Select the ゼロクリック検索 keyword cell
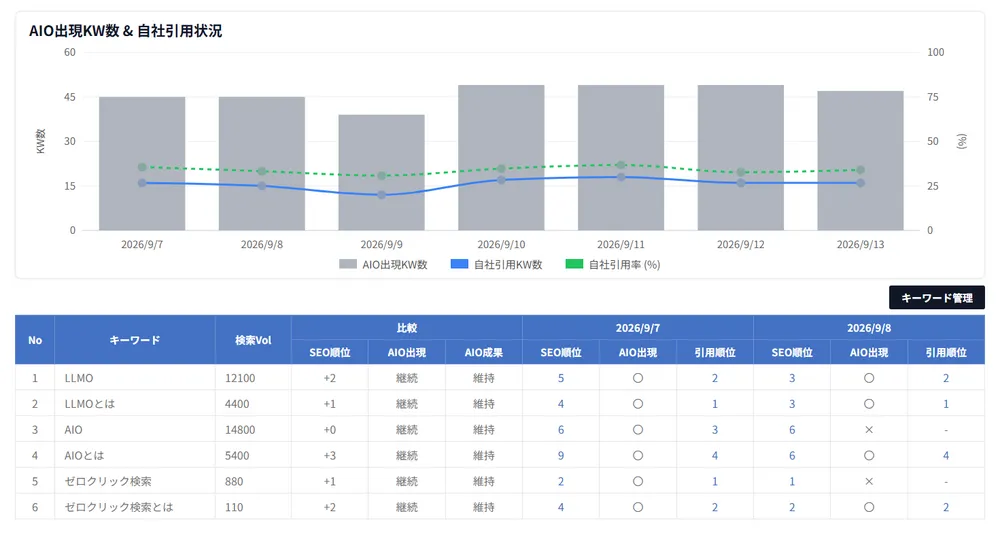Viewport: 1000px width, 535px height. pyautogui.click(x=135, y=481)
